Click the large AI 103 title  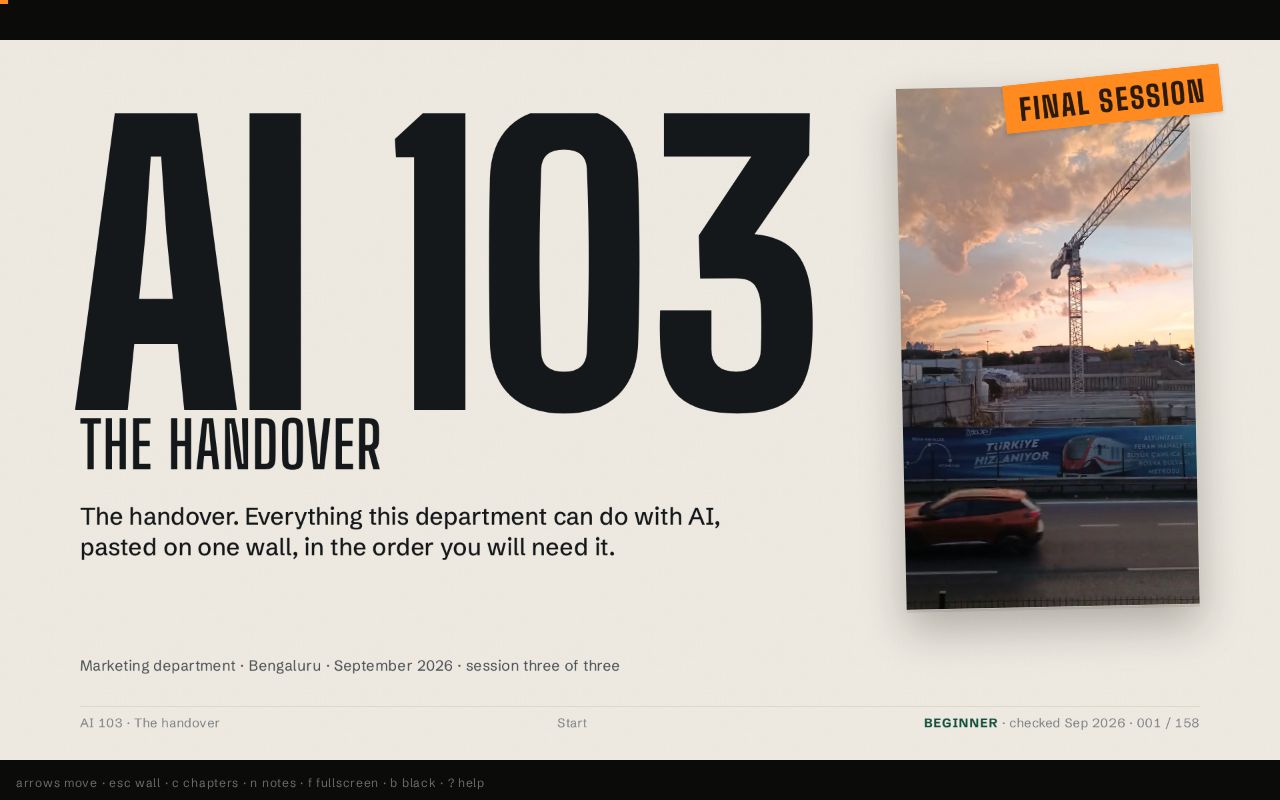[444, 263]
